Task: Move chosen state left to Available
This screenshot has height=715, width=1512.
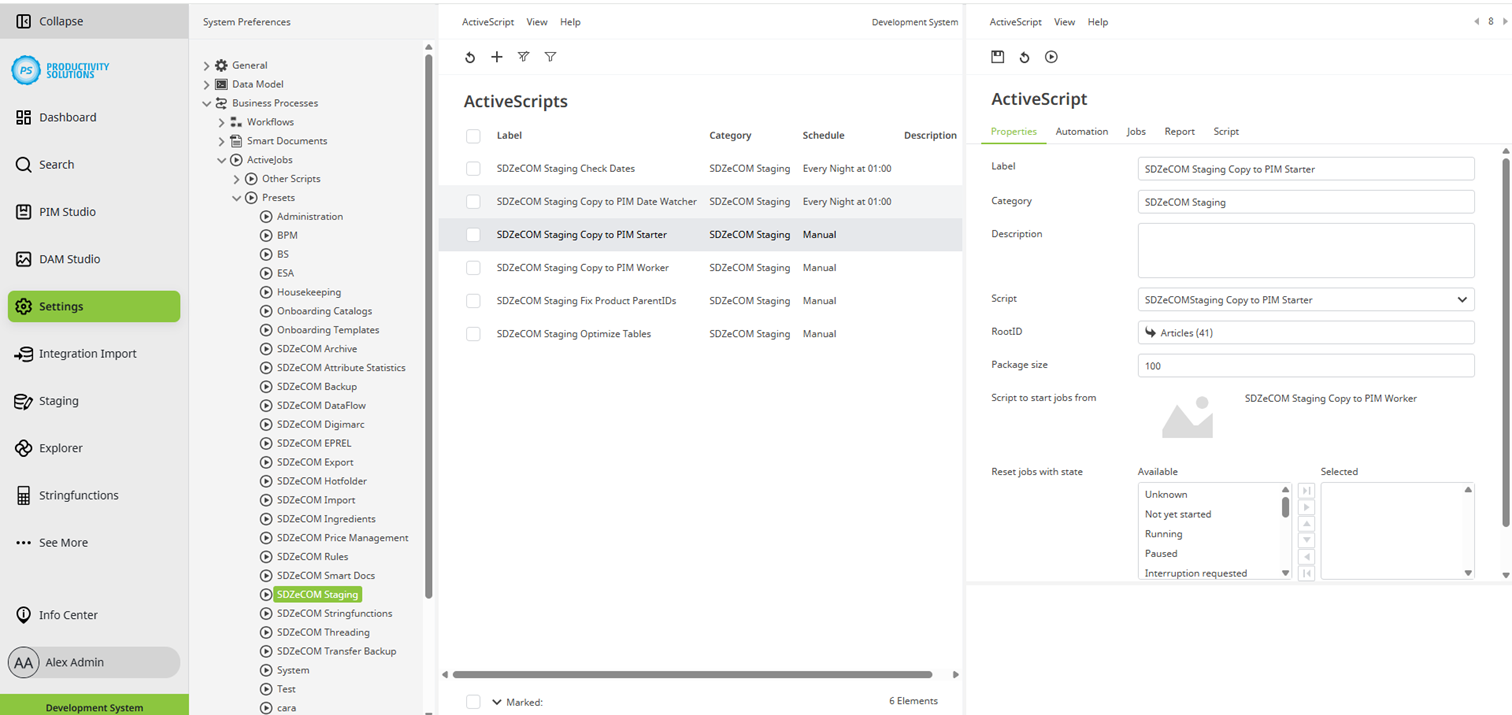Action: (1306, 557)
